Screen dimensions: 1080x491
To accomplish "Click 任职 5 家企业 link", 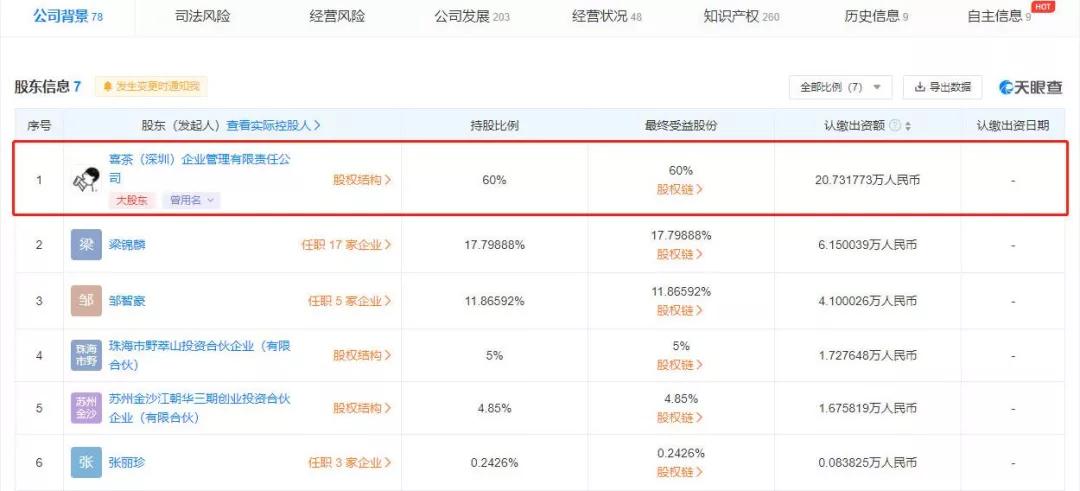I will (x=349, y=301).
